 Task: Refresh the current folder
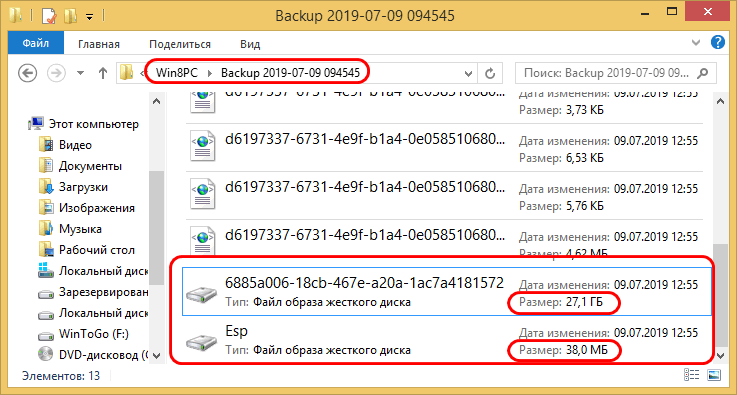click(x=490, y=73)
